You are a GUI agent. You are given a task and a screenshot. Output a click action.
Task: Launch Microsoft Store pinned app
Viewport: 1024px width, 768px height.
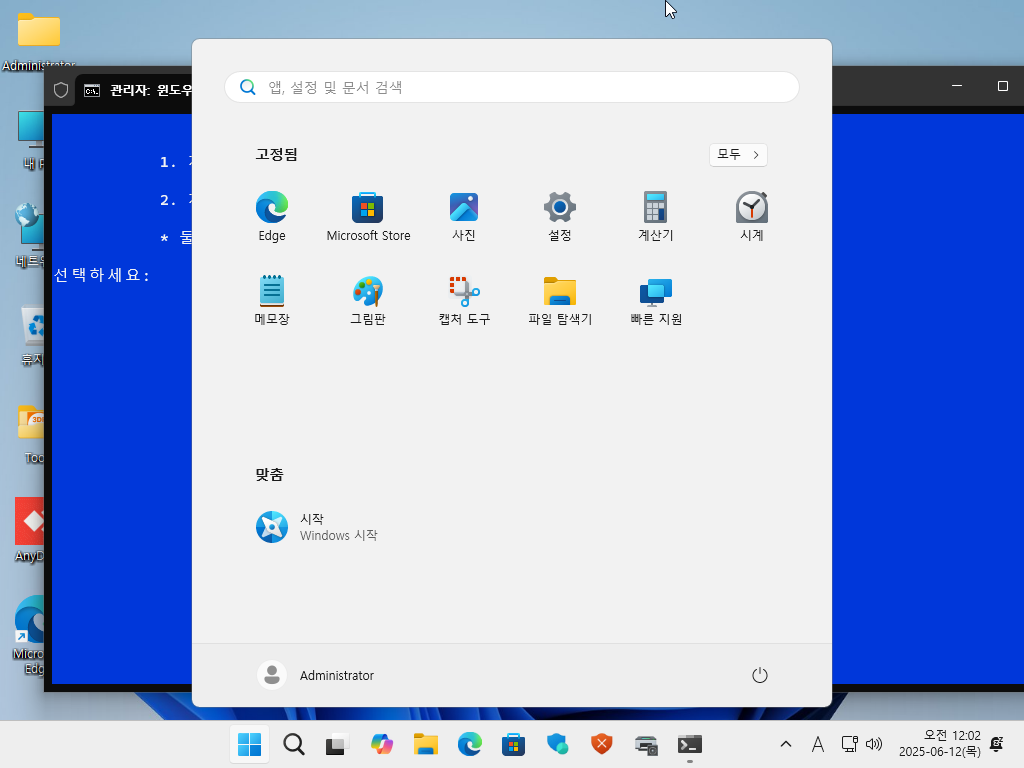(368, 217)
